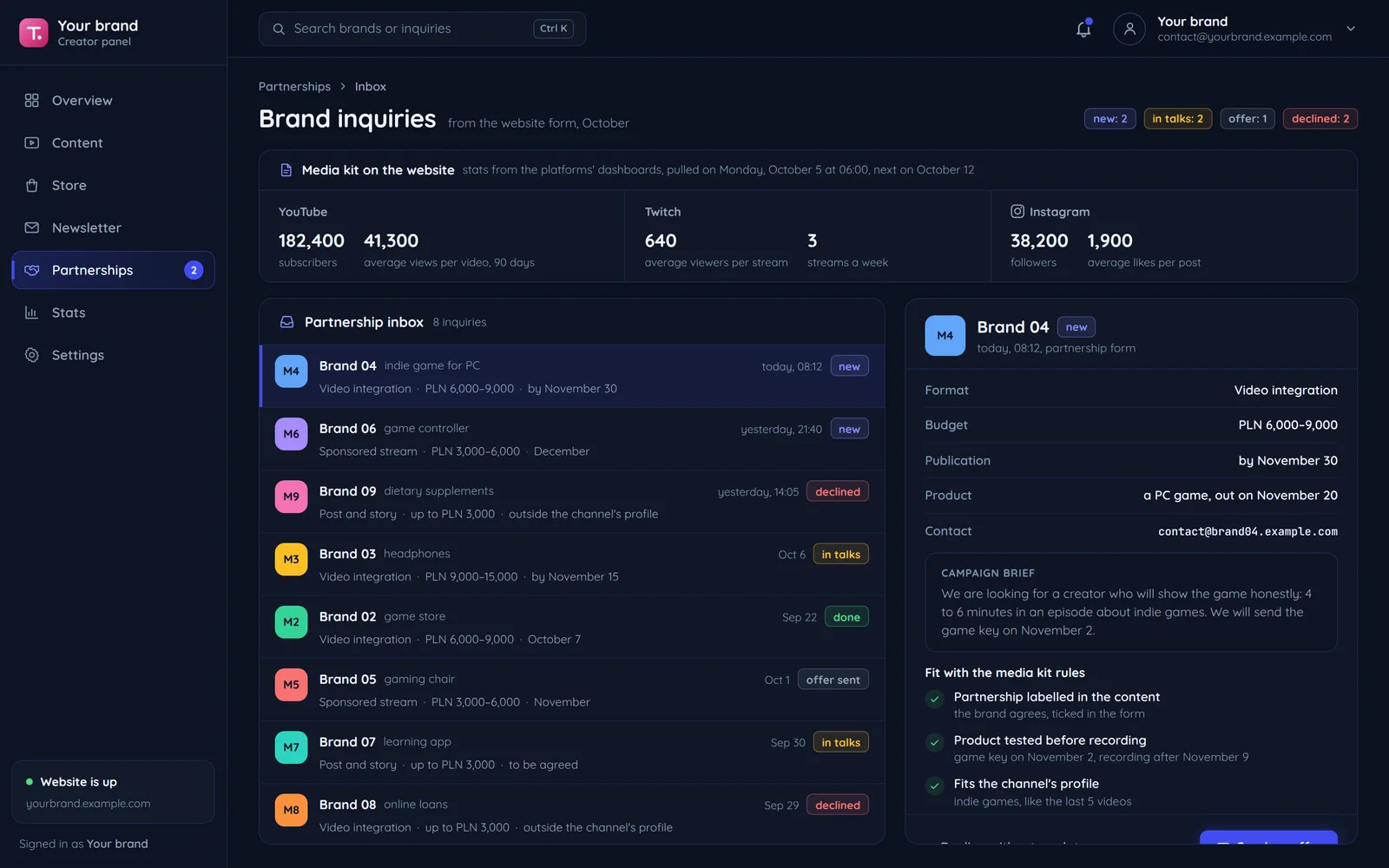This screenshot has width=1389, height=868.
Task: Click the M9 avatar for Brand 09
Action: pos(291,496)
